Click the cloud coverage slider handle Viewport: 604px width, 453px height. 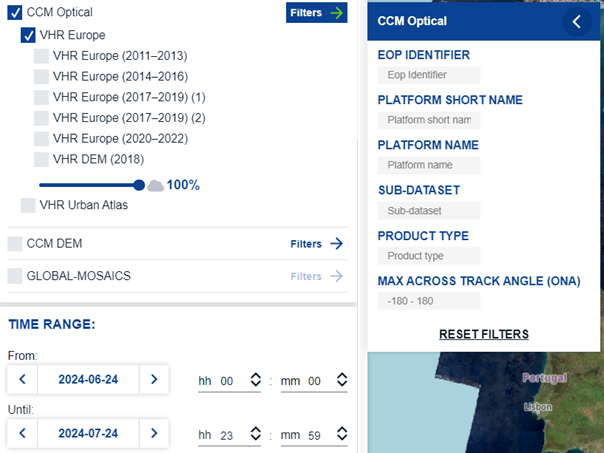pyautogui.click(x=139, y=185)
